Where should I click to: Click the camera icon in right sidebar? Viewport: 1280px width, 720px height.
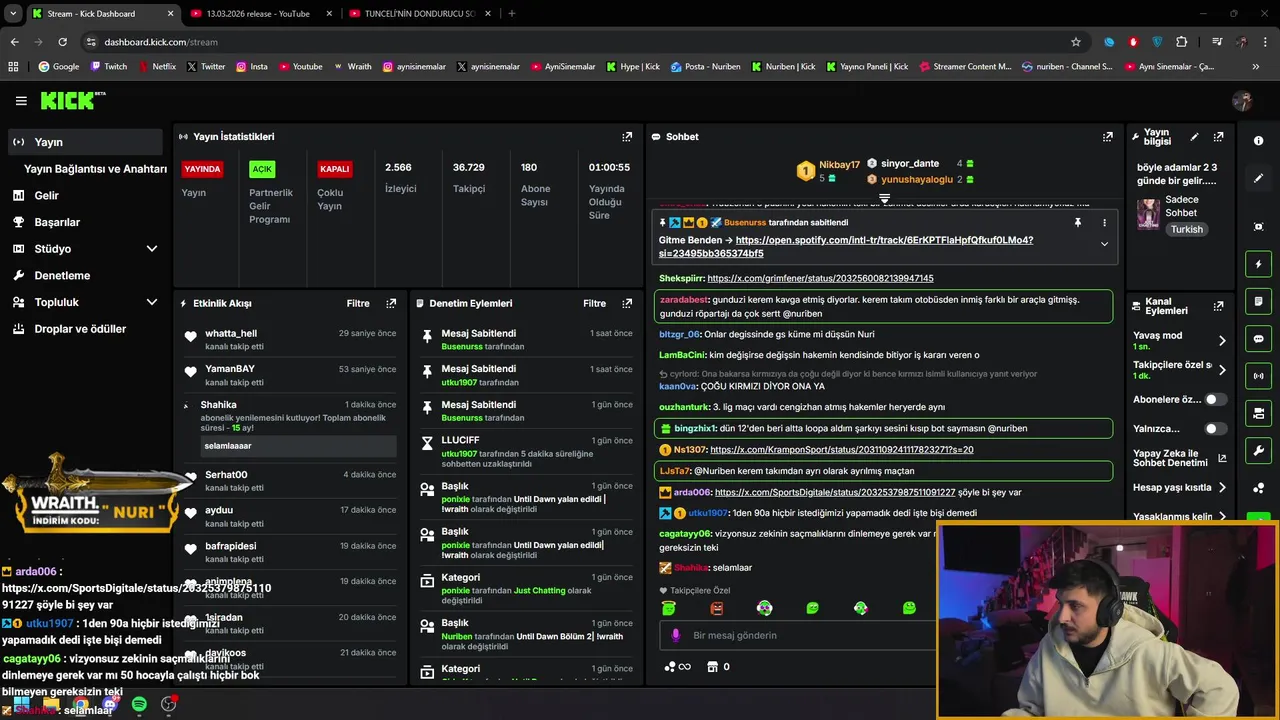(x=1259, y=413)
